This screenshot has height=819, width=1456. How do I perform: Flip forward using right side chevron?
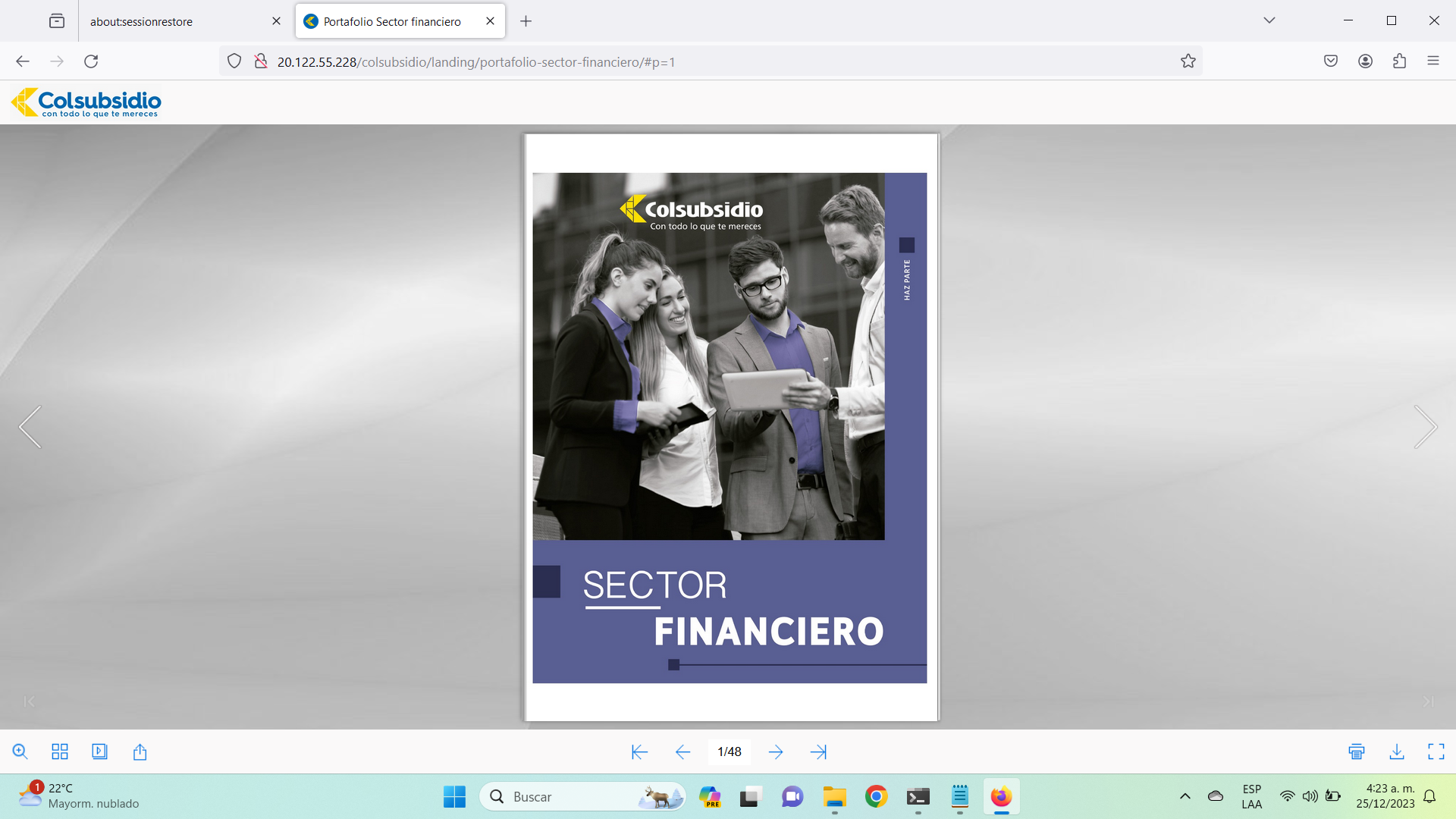(x=1425, y=427)
